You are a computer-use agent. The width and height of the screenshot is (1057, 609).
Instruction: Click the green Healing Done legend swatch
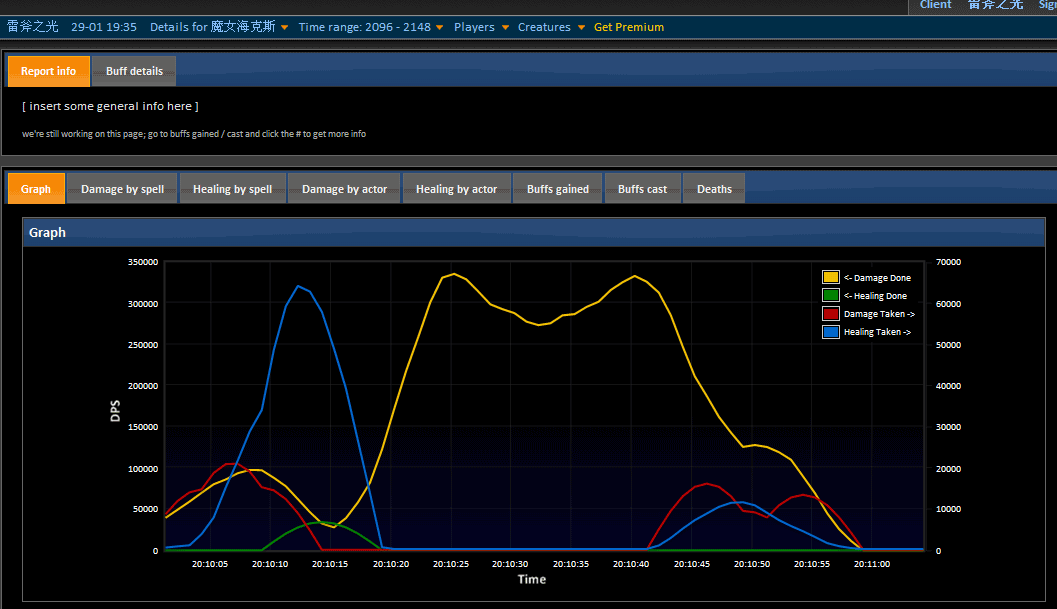tap(830, 295)
